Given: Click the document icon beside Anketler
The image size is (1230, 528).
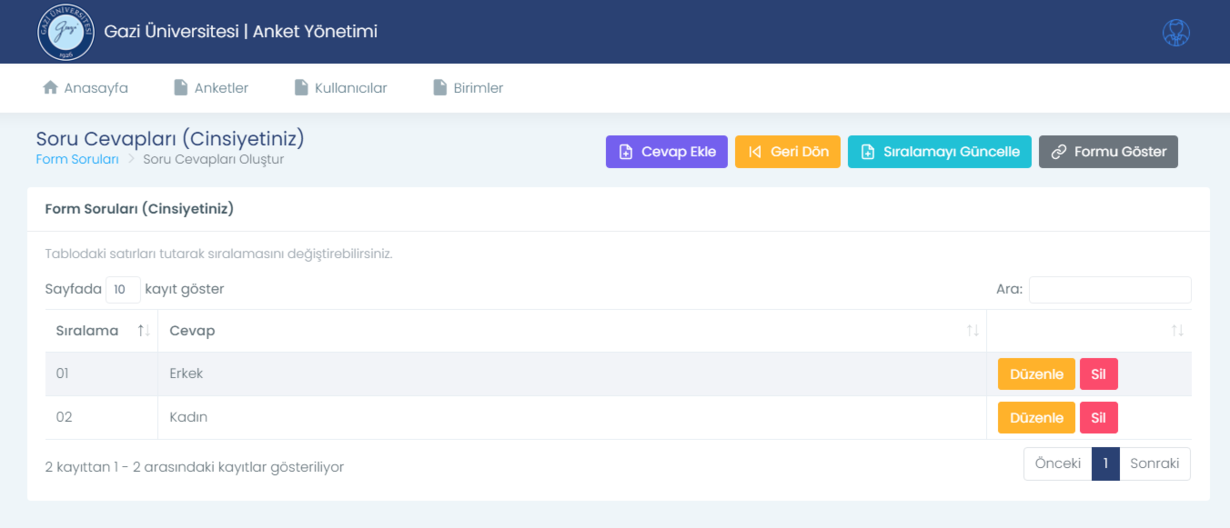Looking at the screenshot, I should (181, 88).
